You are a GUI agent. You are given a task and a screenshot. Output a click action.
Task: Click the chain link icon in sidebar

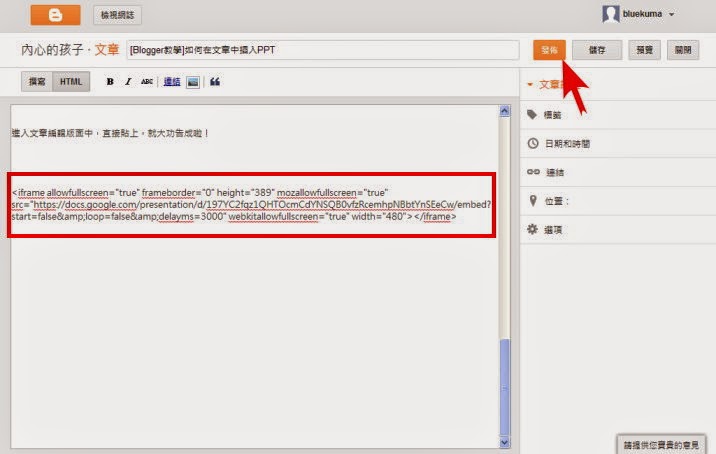coord(533,172)
